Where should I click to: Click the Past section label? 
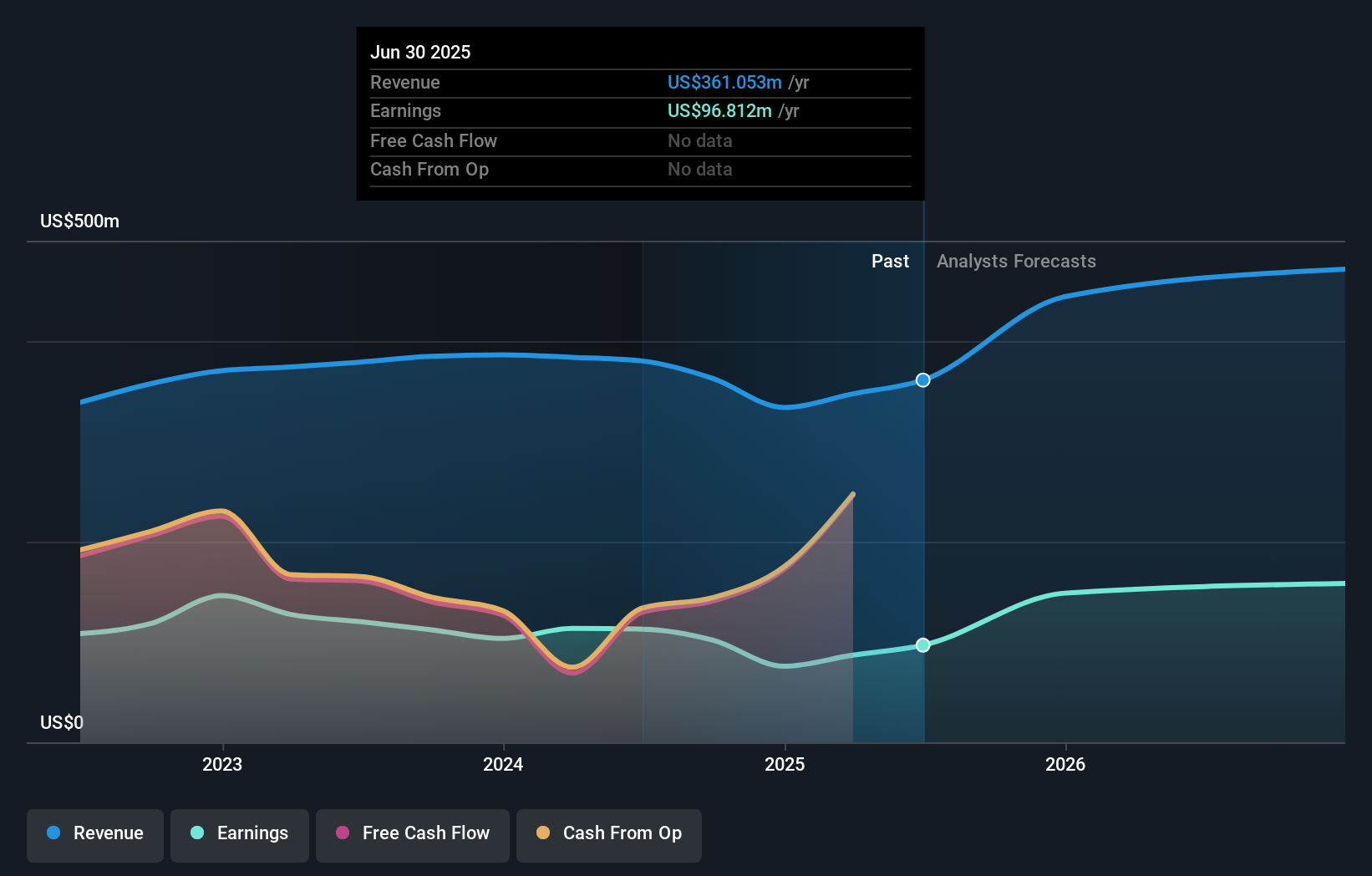pos(890,262)
